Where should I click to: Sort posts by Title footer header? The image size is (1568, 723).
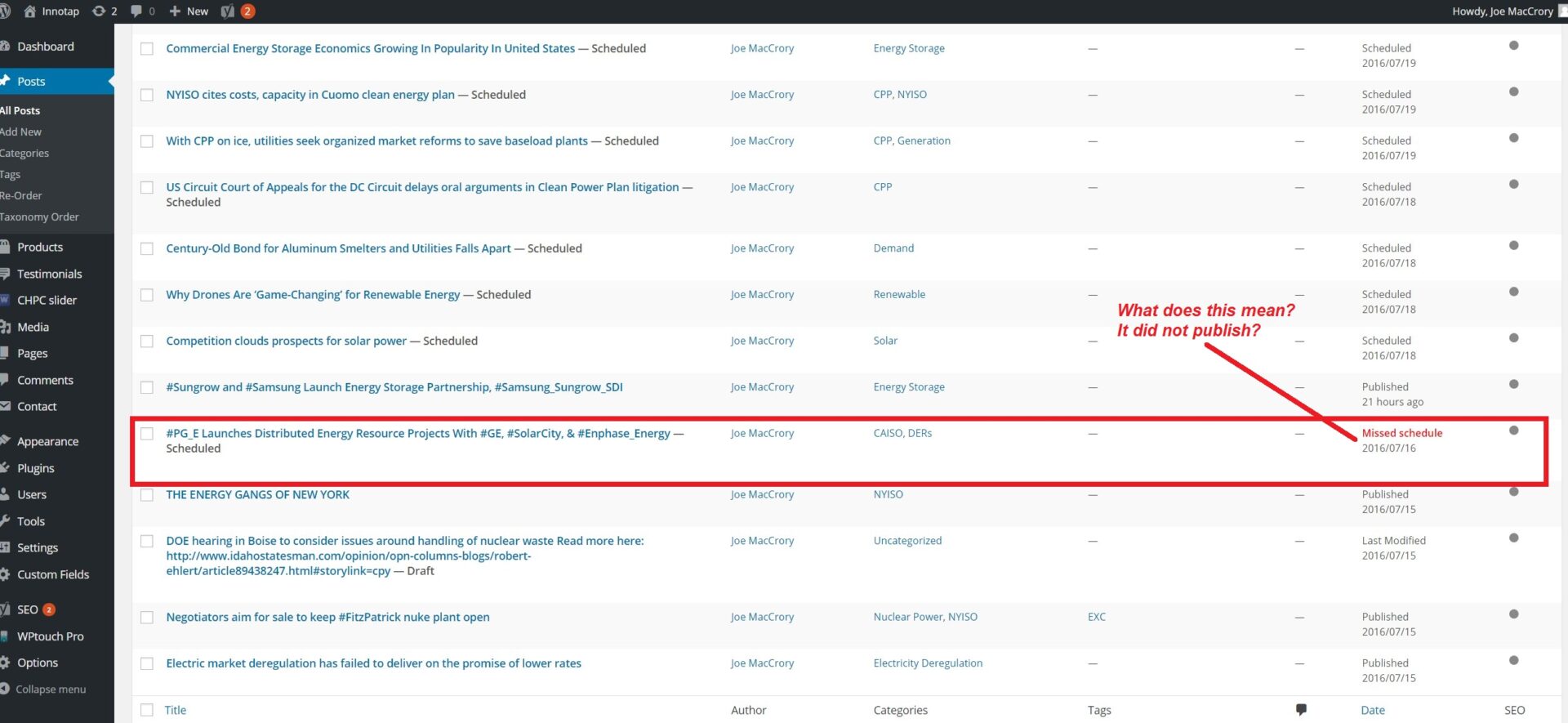pos(175,710)
